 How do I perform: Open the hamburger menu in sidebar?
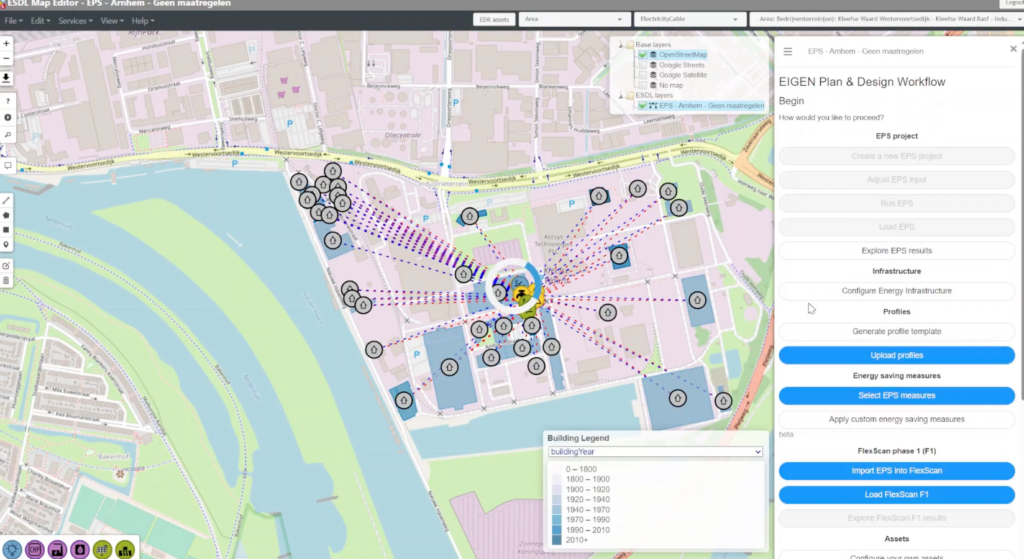(788, 51)
